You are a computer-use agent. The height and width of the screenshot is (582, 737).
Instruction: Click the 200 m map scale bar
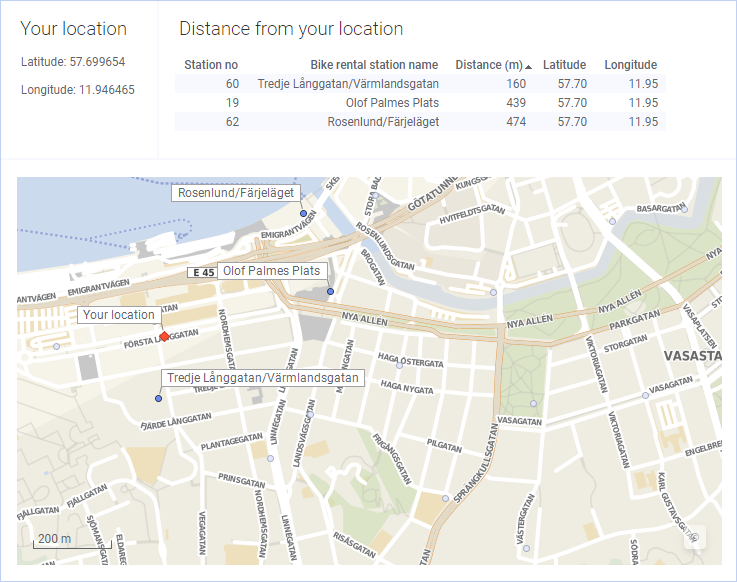(54, 540)
